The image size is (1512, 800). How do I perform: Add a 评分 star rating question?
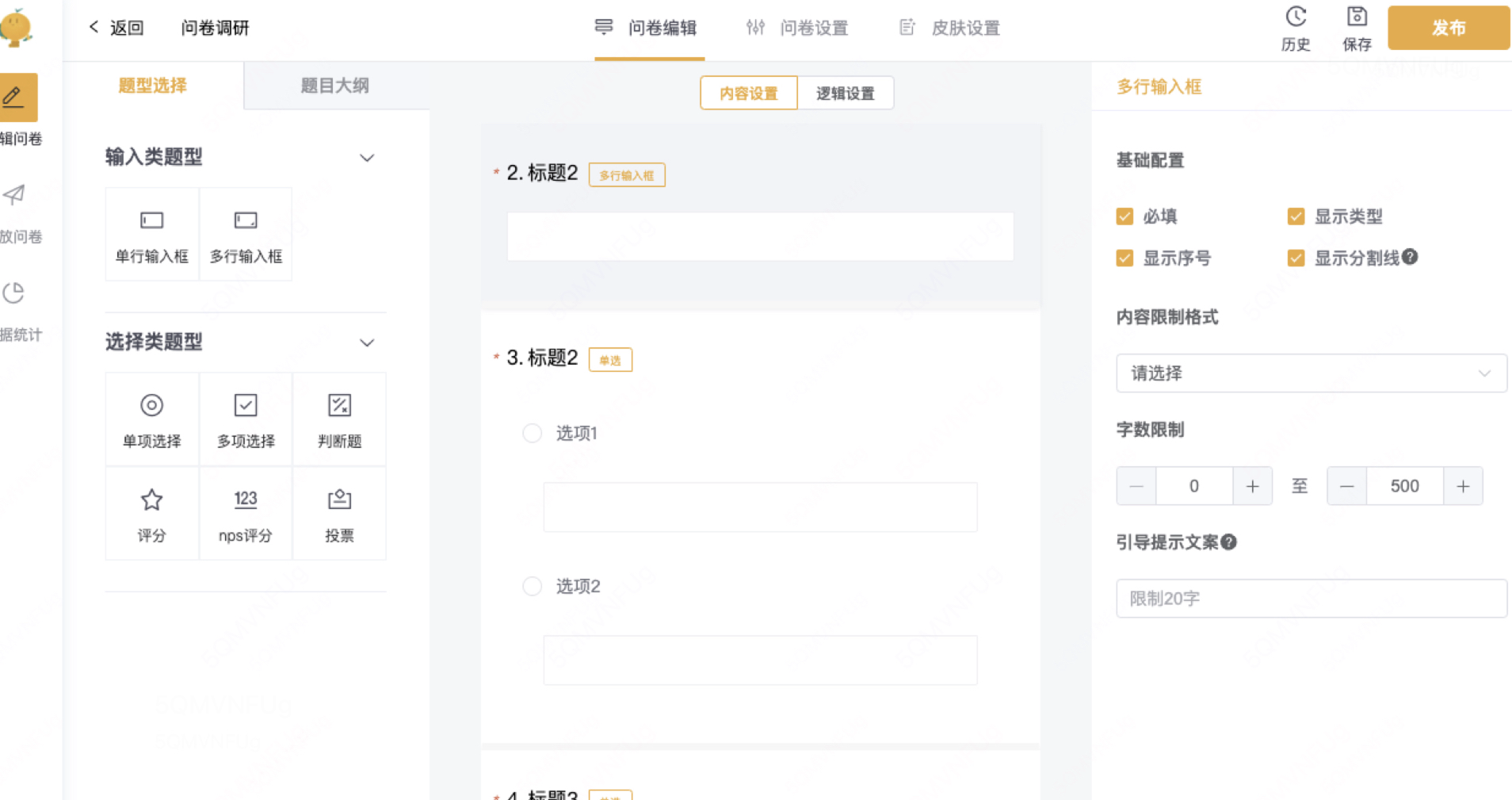[152, 514]
